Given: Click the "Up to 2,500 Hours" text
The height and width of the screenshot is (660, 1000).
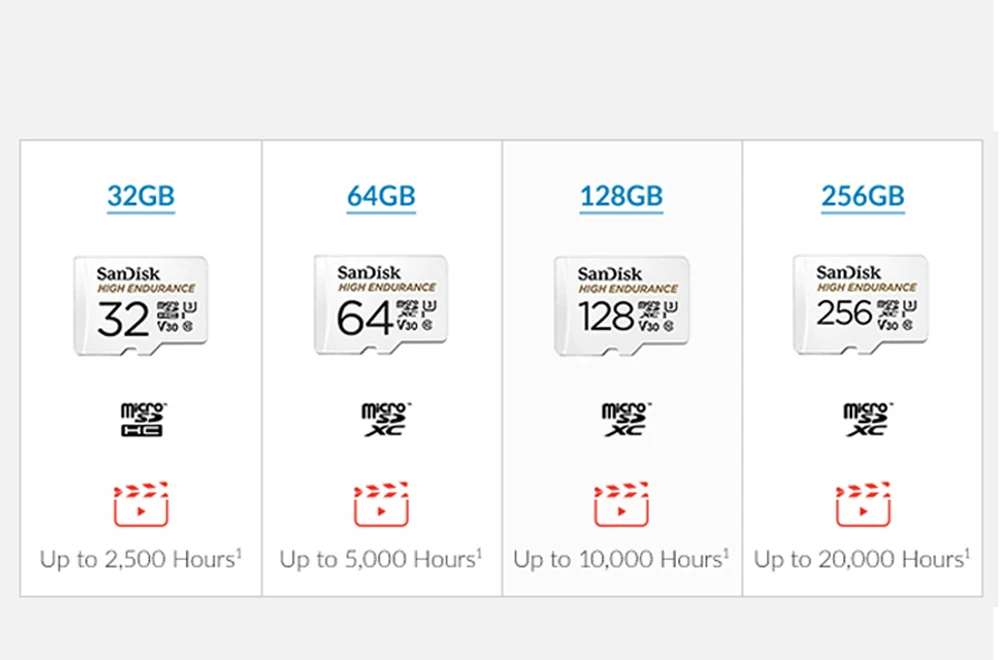Looking at the screenshot, I should click(141, 558).
